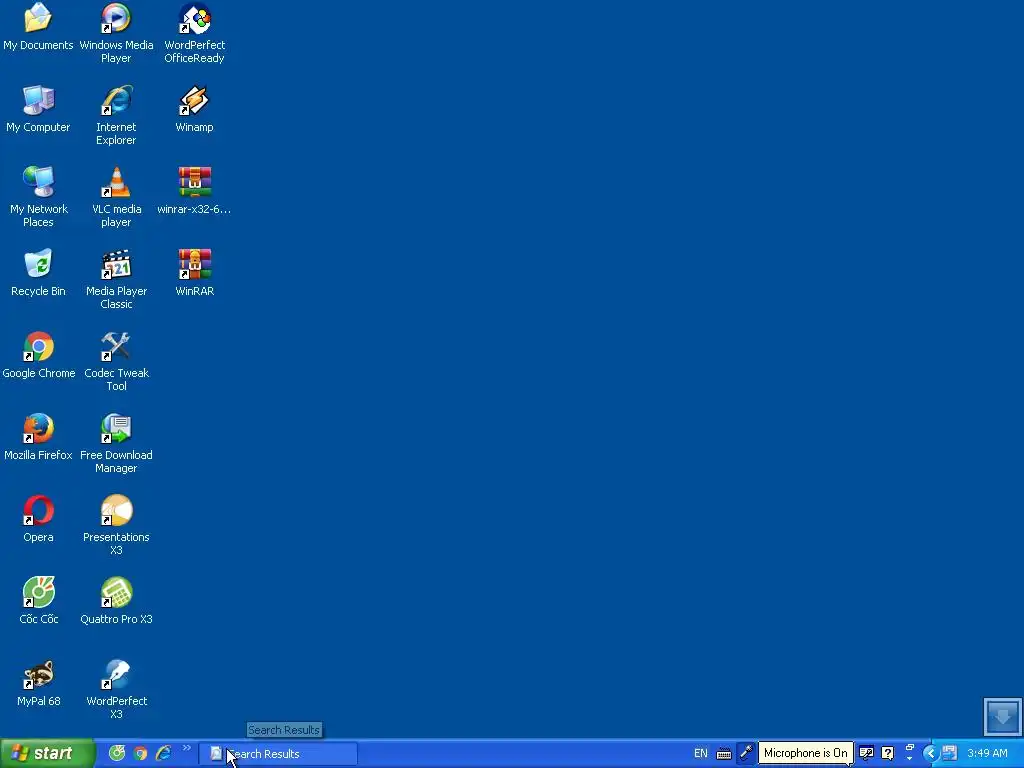Screen dimensions: 1024x768
Task: Select the Internet Explorer desktop shortcut
Action: [116, 116]
